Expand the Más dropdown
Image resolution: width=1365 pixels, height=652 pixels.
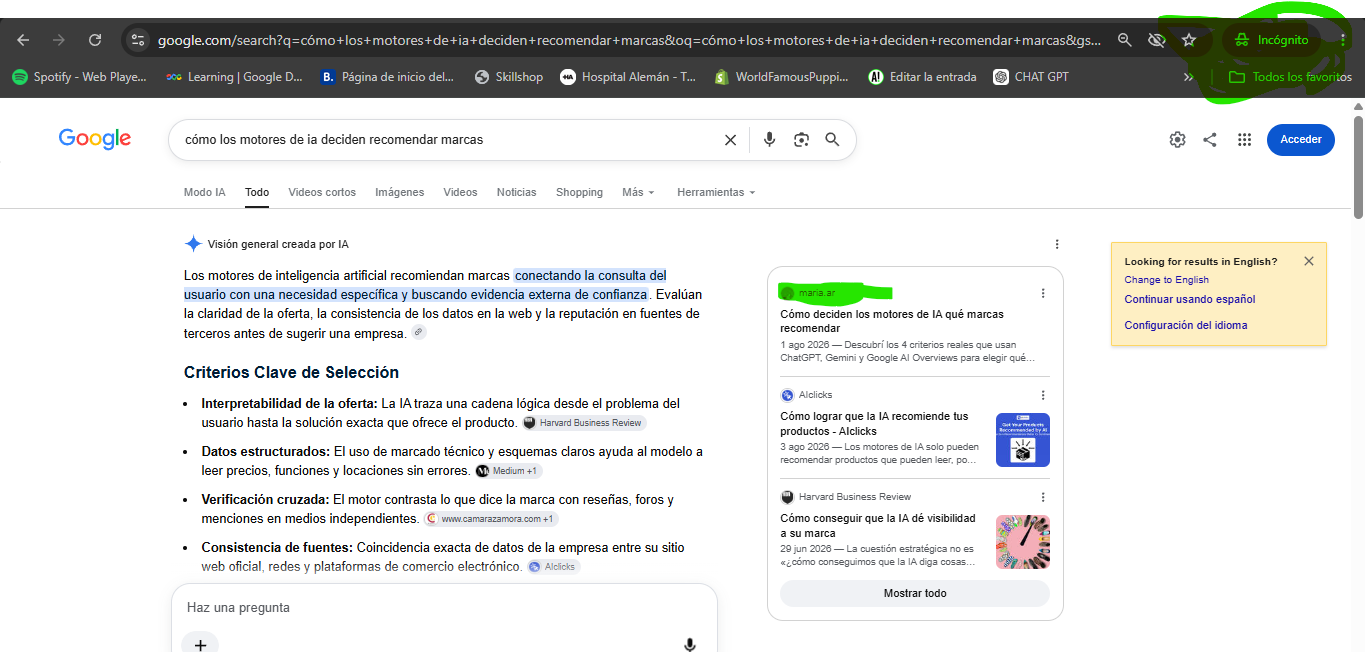[638, 192]
